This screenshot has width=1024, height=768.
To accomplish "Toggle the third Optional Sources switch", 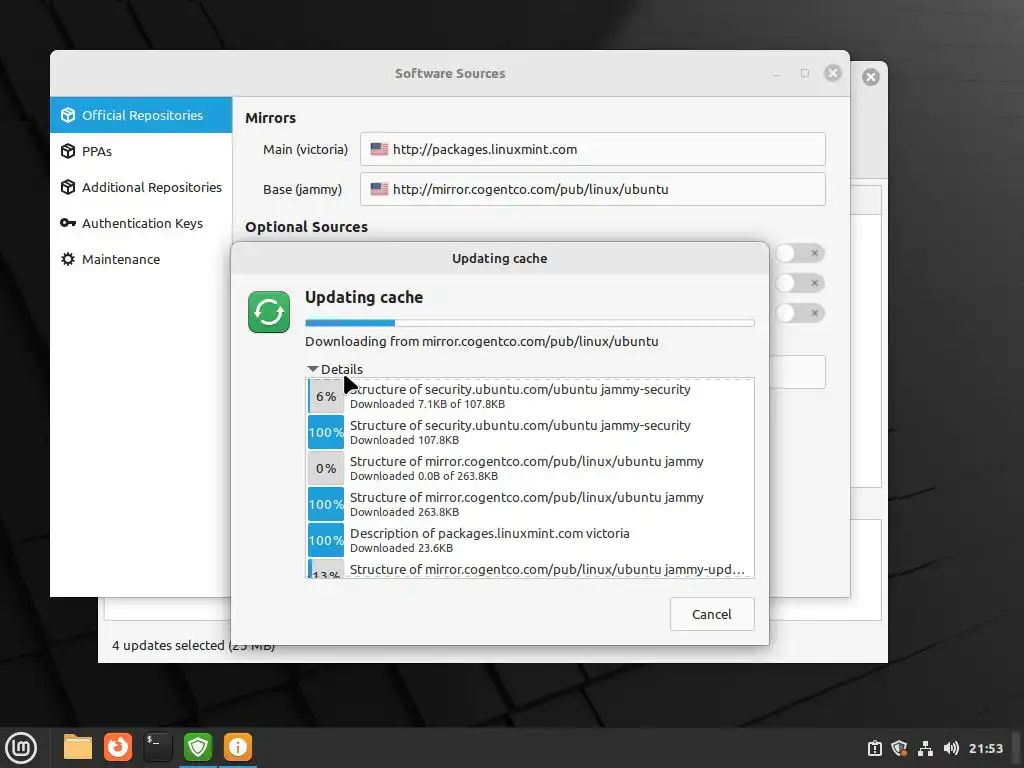I will point(800,313).
